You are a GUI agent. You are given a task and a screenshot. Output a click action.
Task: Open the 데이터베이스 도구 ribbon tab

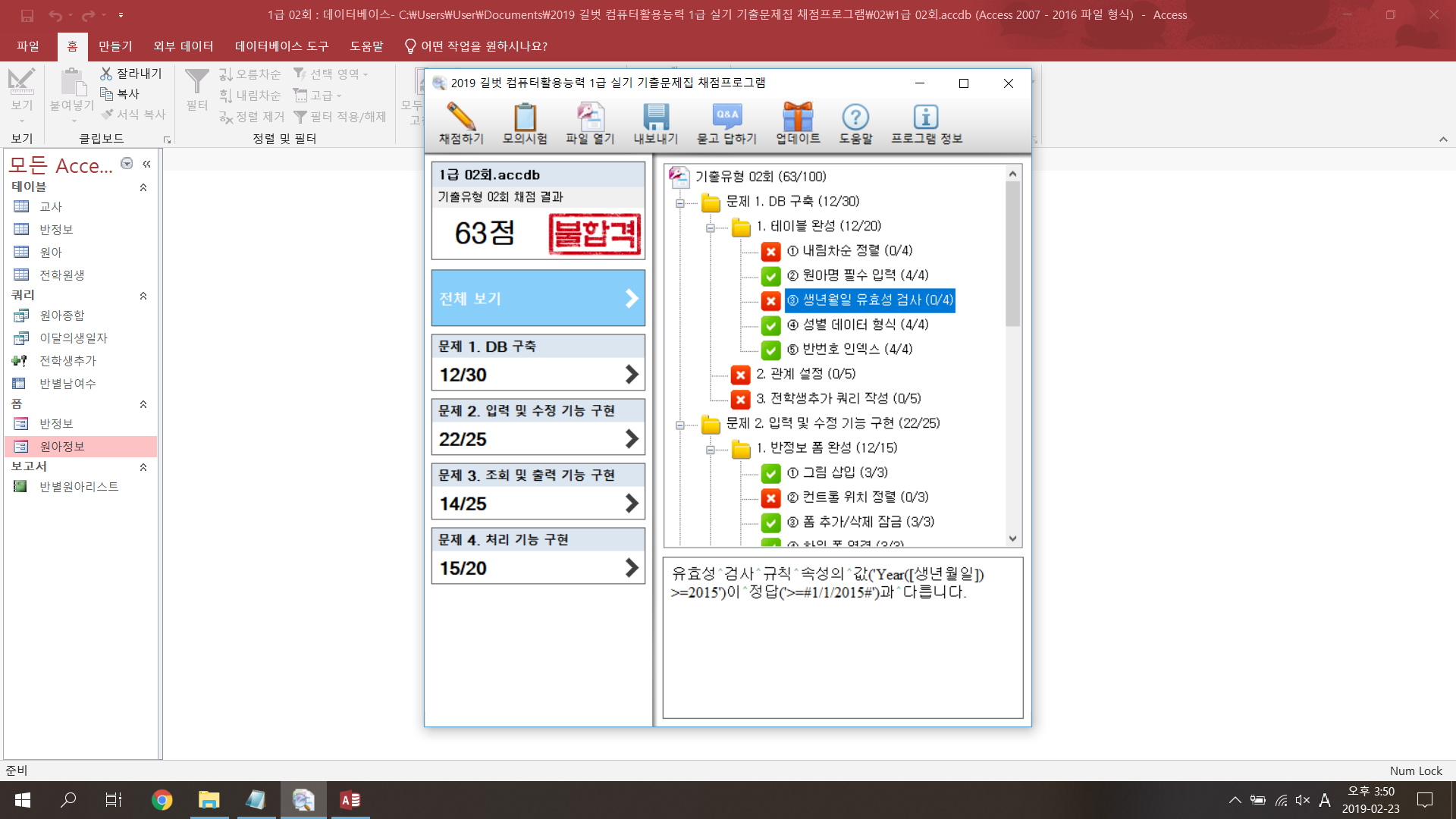(x=281, y=46)
